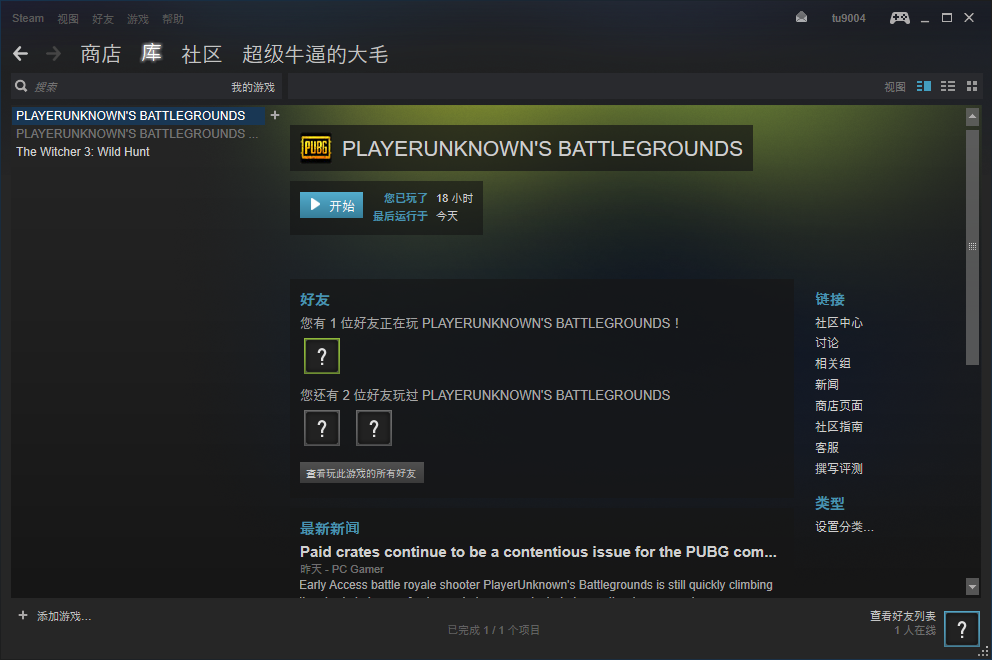
Task: Click the library search input field
Action: pos(127,87)
